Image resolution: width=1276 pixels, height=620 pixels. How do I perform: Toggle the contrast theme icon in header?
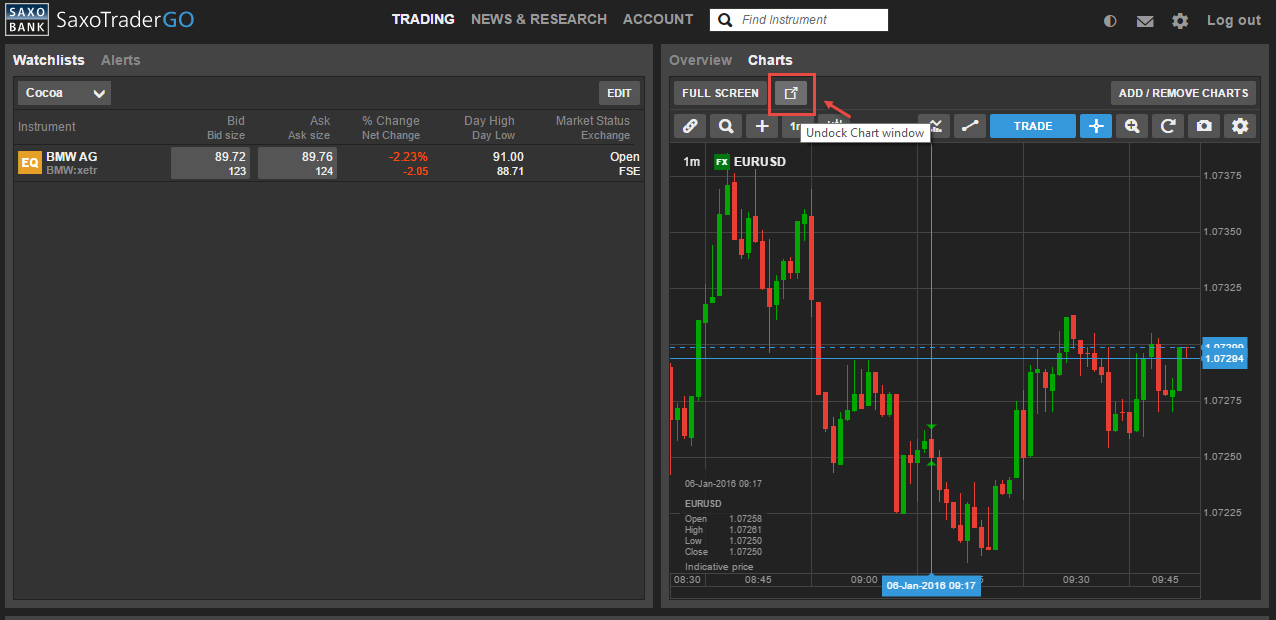pos(1110,21)
